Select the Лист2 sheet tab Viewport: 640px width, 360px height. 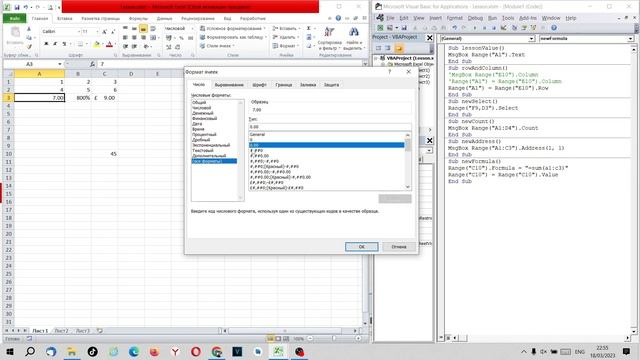(61, 331)
